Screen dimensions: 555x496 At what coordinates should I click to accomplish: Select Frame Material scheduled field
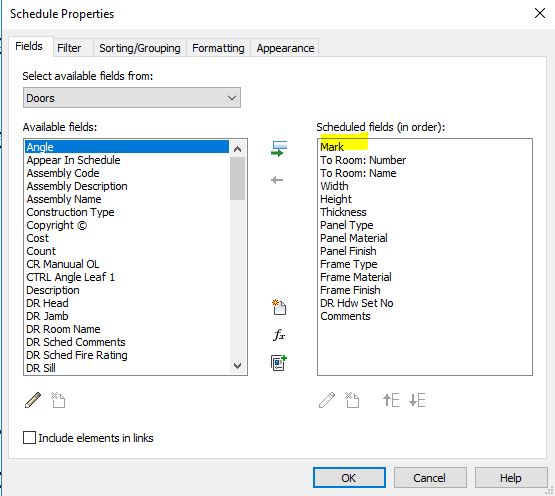click(425, 277)
